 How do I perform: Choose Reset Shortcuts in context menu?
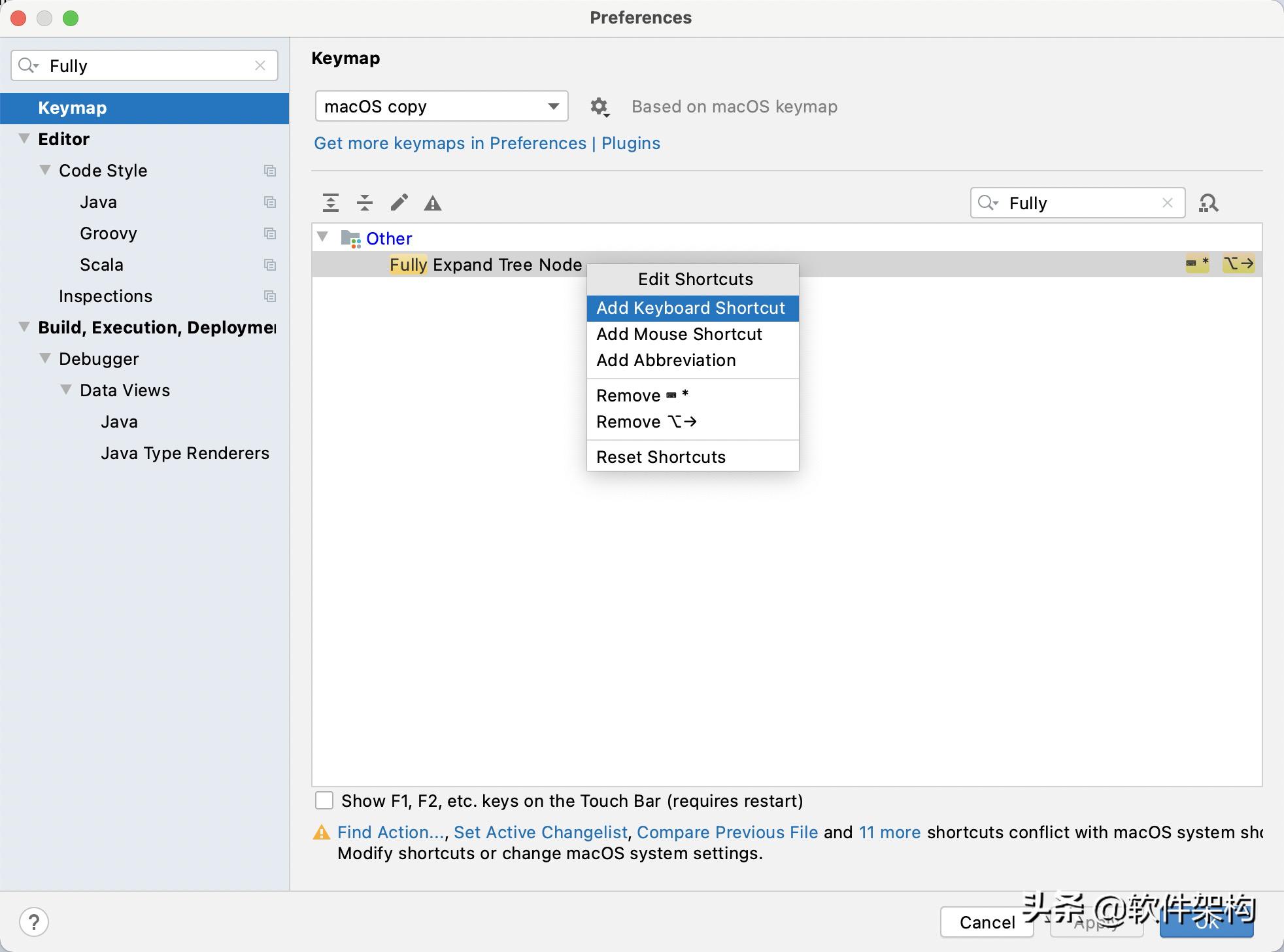pyautogui.click(x=661, y=456)
